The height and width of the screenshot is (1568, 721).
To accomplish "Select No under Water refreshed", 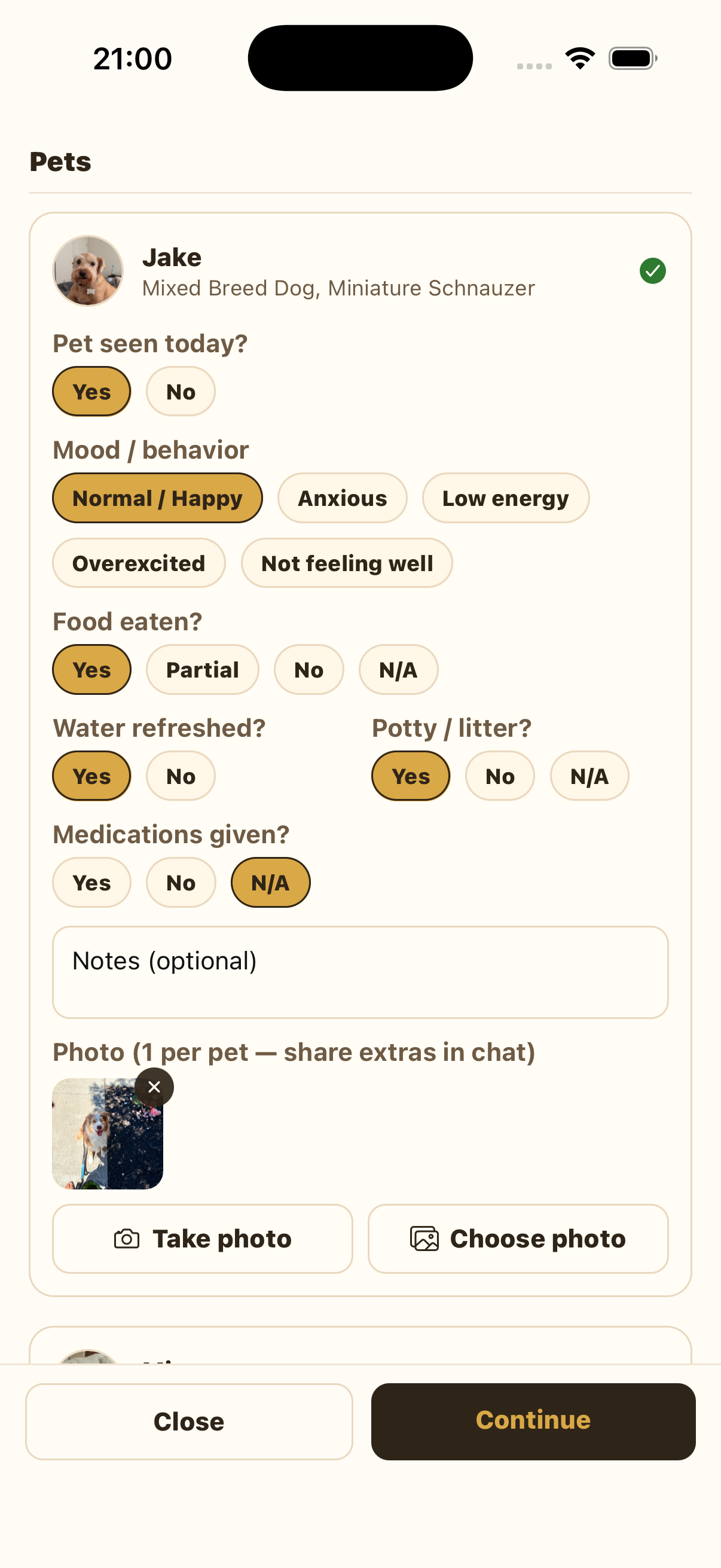I will 181,776.
